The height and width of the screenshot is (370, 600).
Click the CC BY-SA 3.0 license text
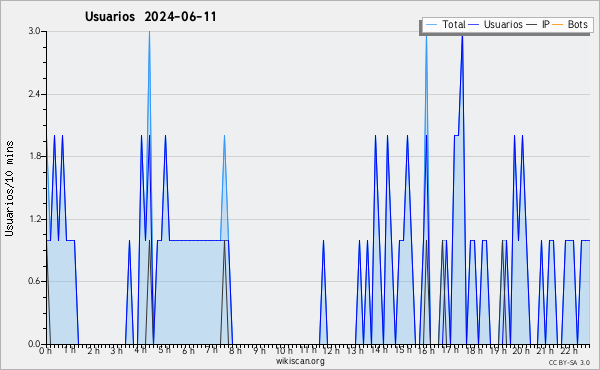(x=569, y=362)
